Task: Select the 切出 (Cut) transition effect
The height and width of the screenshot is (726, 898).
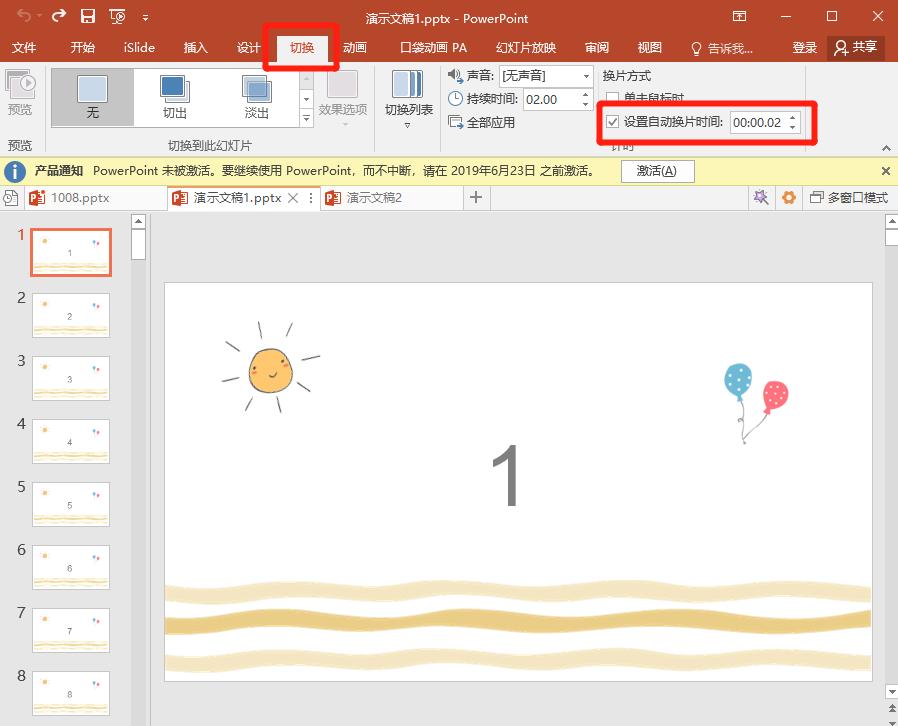Action: click(175, 97)
